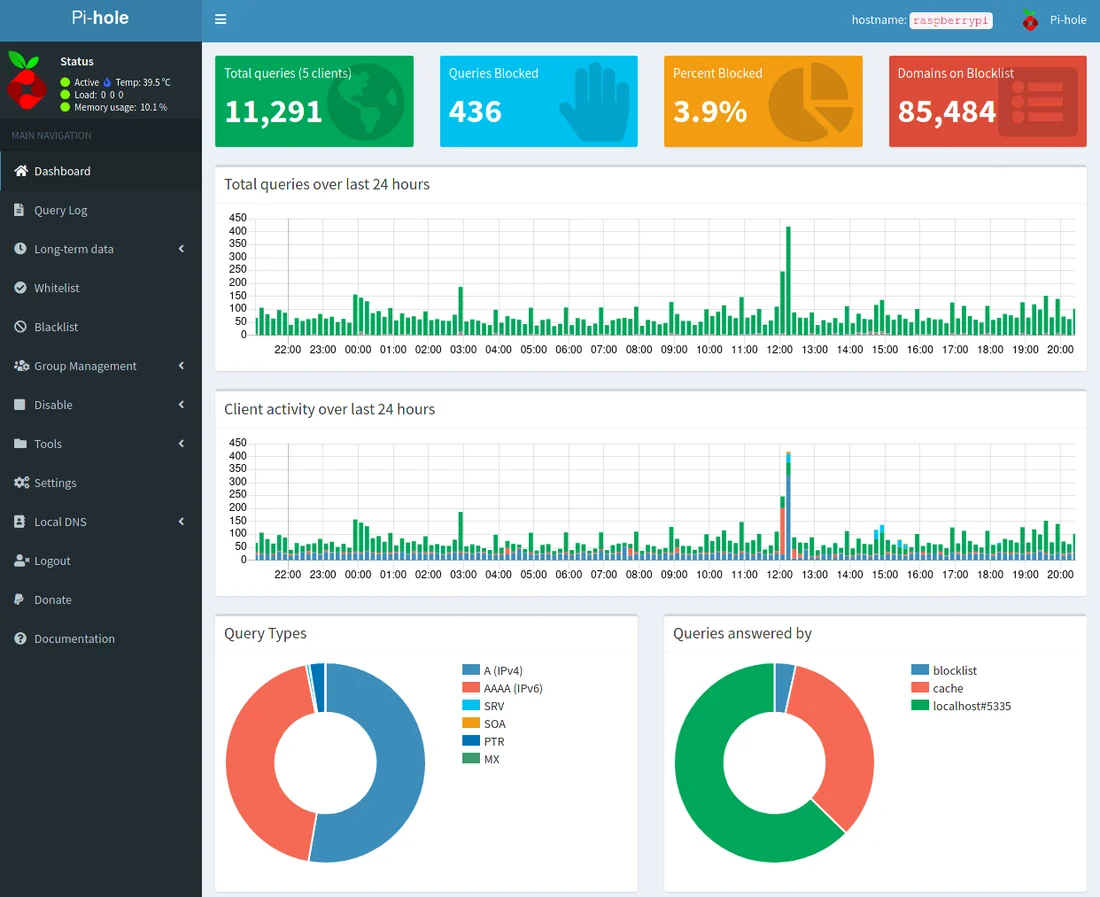
Task: Click the Long-term data clock icon
Action: point(20,248)
